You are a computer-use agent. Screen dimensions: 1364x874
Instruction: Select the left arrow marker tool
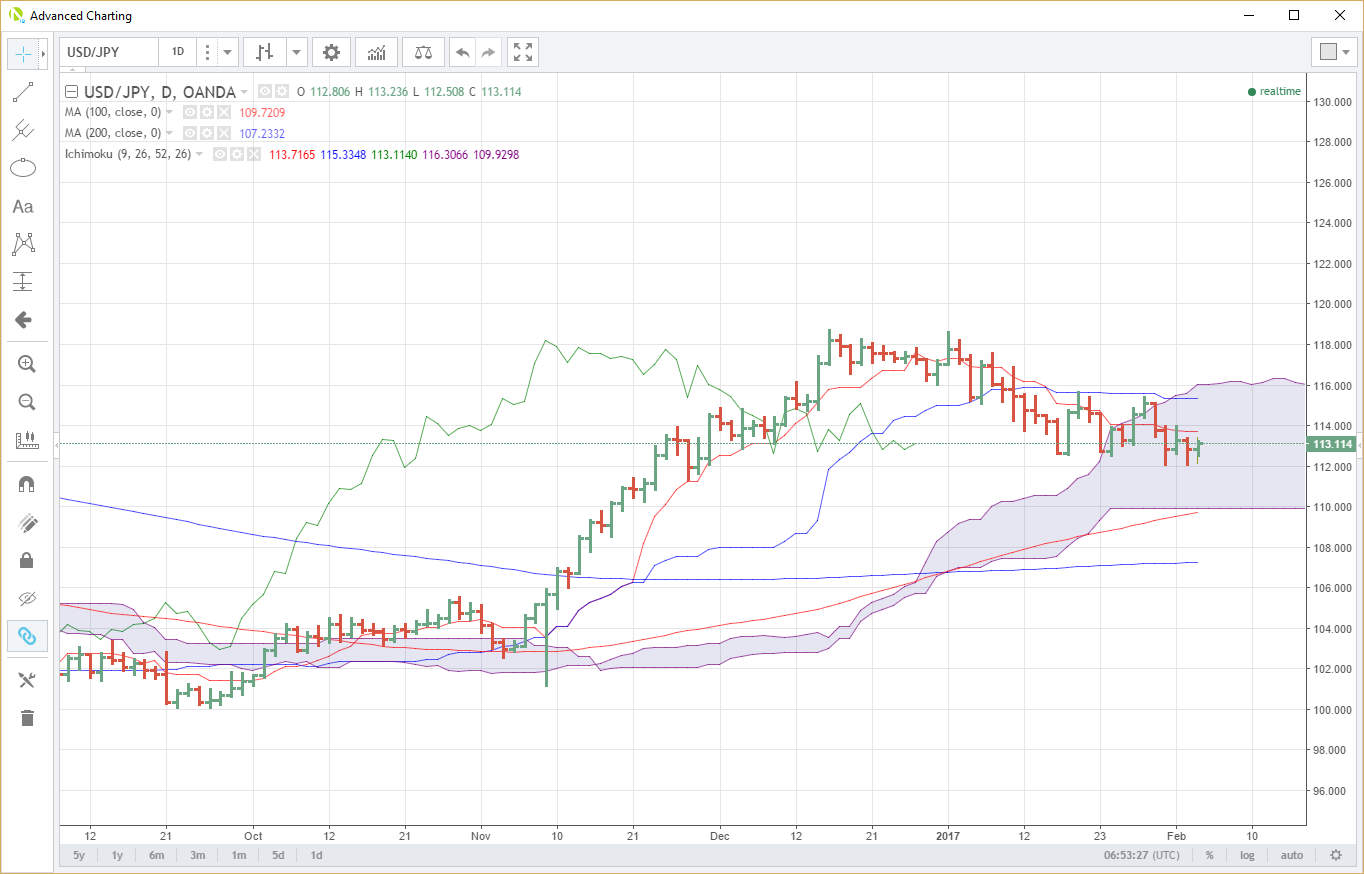coord(22,320)
